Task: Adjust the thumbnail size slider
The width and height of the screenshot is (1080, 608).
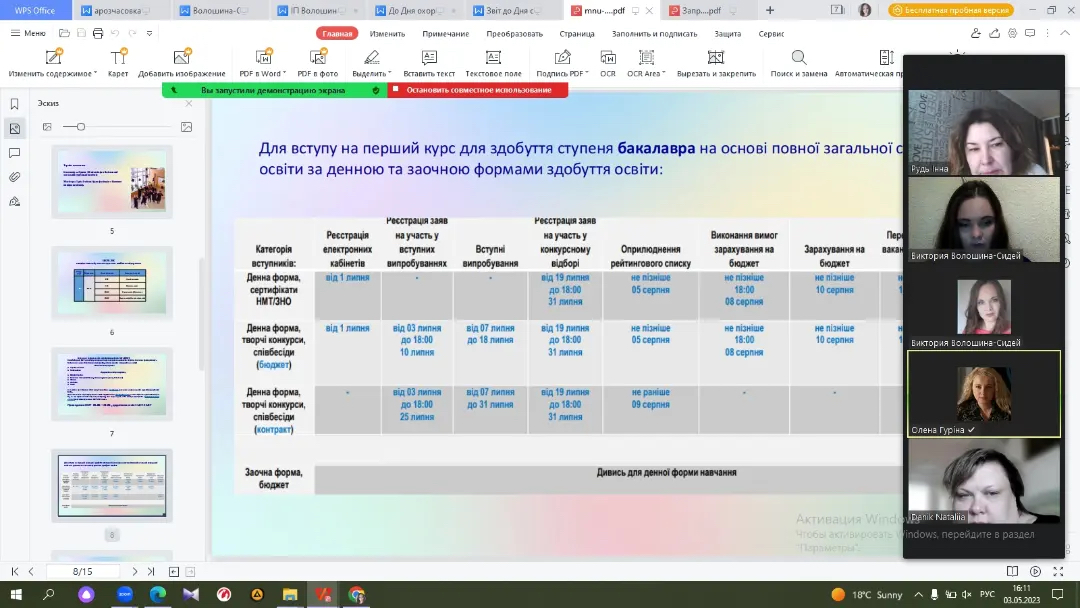Action: coord(81,127)
